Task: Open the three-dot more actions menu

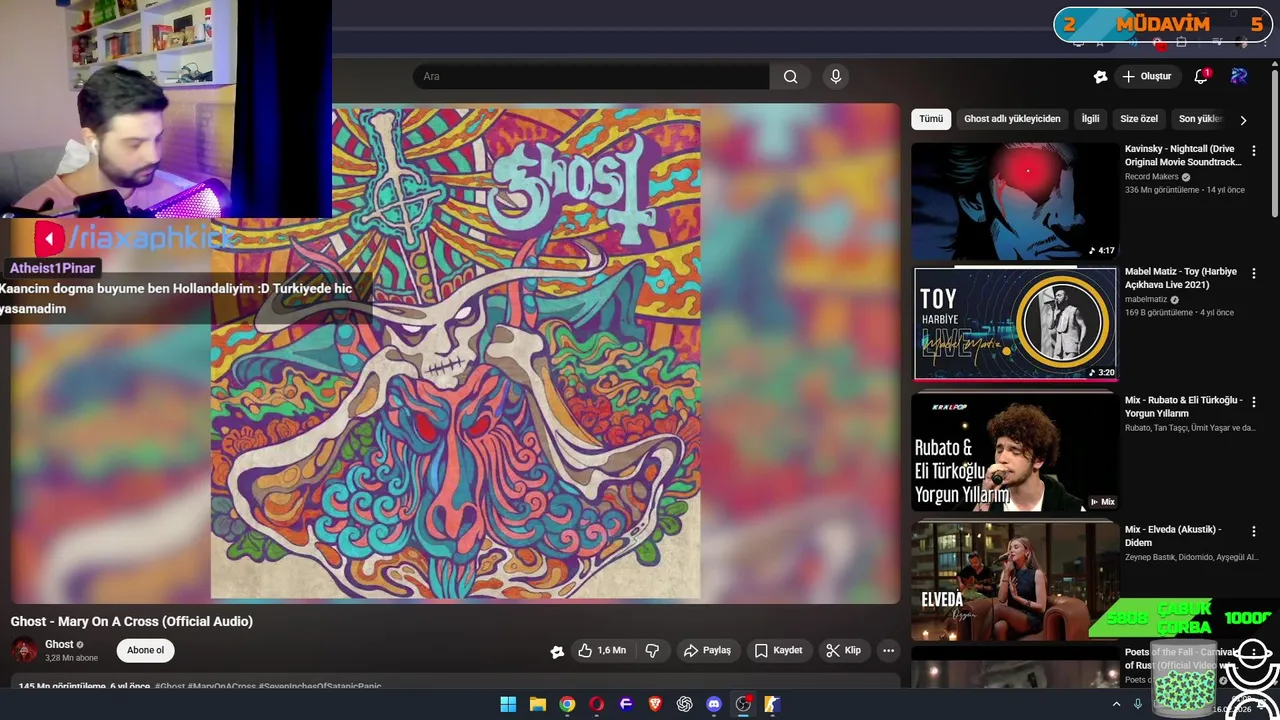Action: tap(888, 651)
